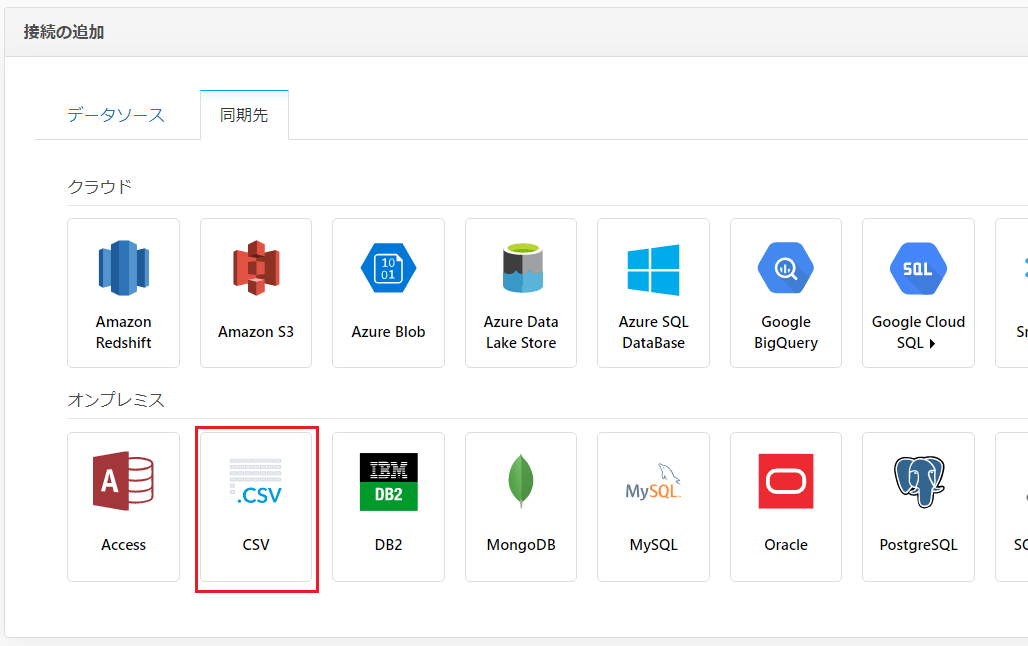The image size is (1028, 646).
Task: Switch to the データソース tab
Action: click(x=116, y=115)
